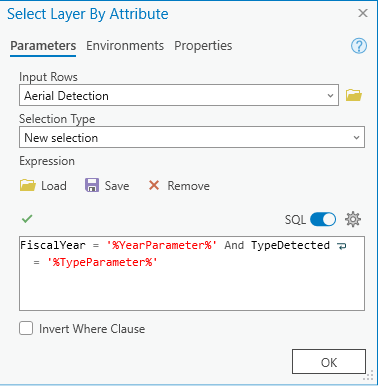Click the Save floppy disk icon
This screenshot has width=378, height=386.
point(92,185)
